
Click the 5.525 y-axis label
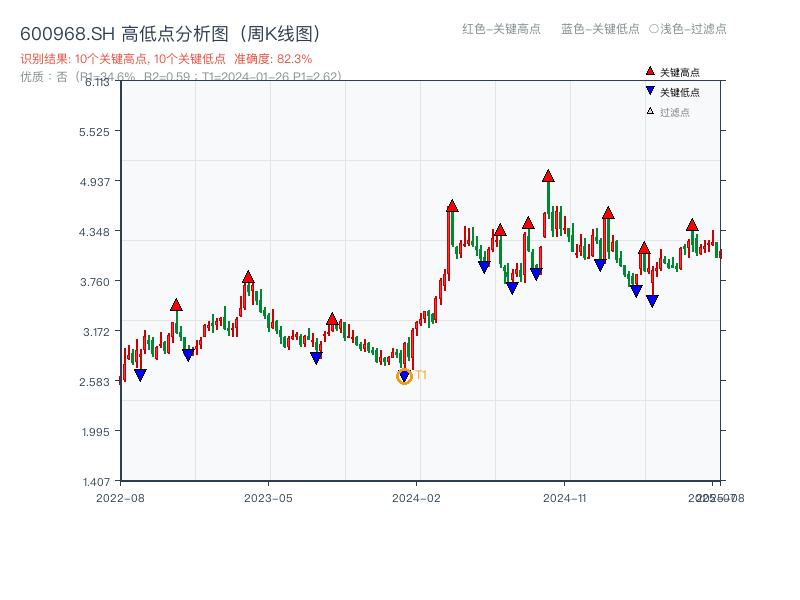94,132
